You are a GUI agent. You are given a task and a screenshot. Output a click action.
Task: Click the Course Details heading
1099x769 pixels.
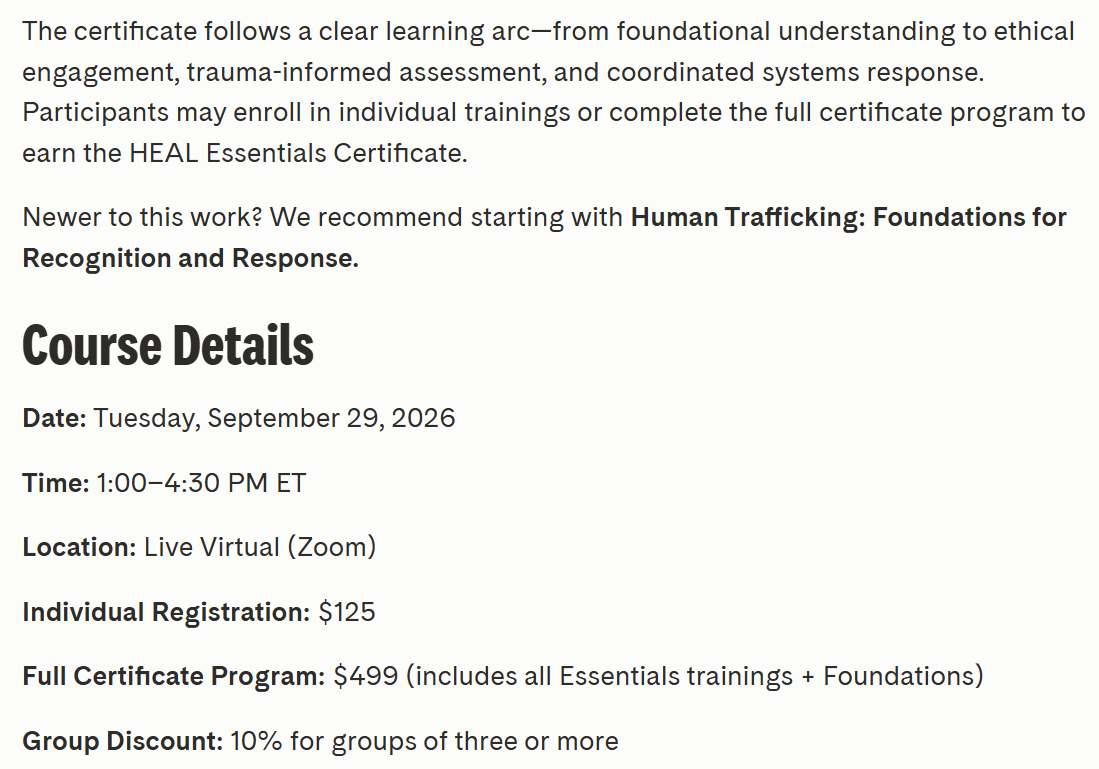coord(168,346)
